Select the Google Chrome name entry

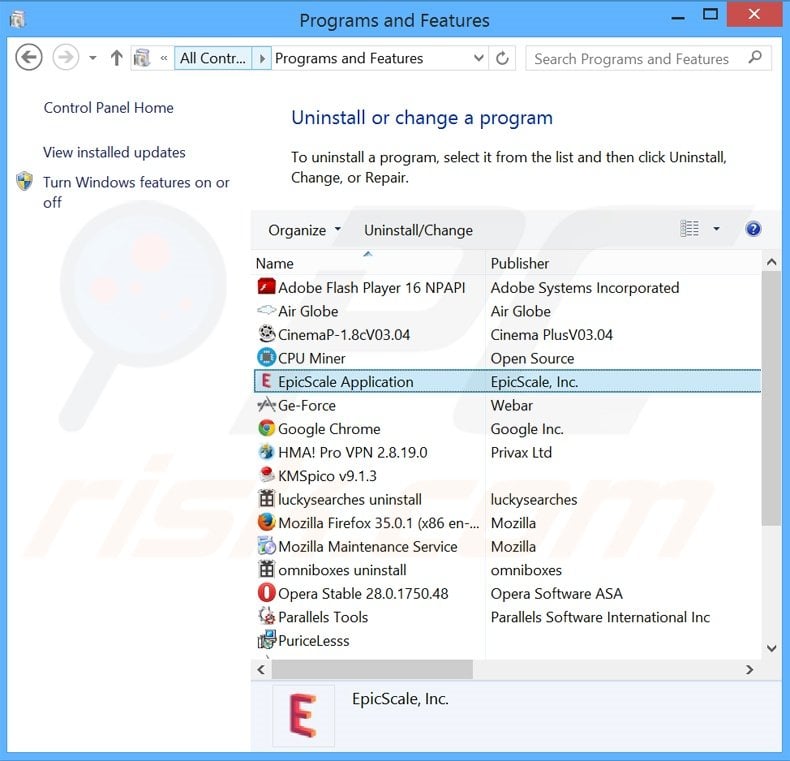(x=329, y=429)
